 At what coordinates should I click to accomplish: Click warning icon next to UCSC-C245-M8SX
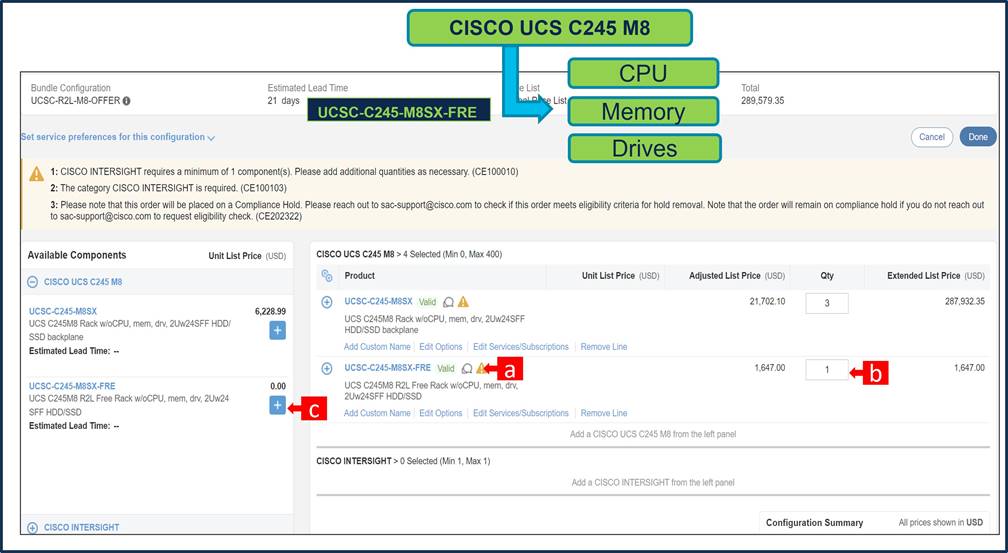click(x=463, y=302)
